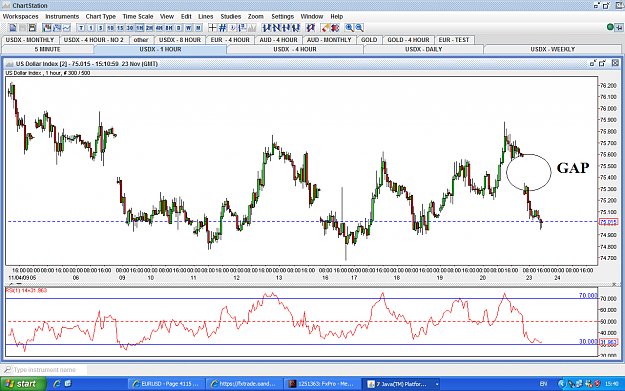This screenshot has height=391, width=625.
Task: Select the monthly (M) time scale button
Action: tap(198, 28)
